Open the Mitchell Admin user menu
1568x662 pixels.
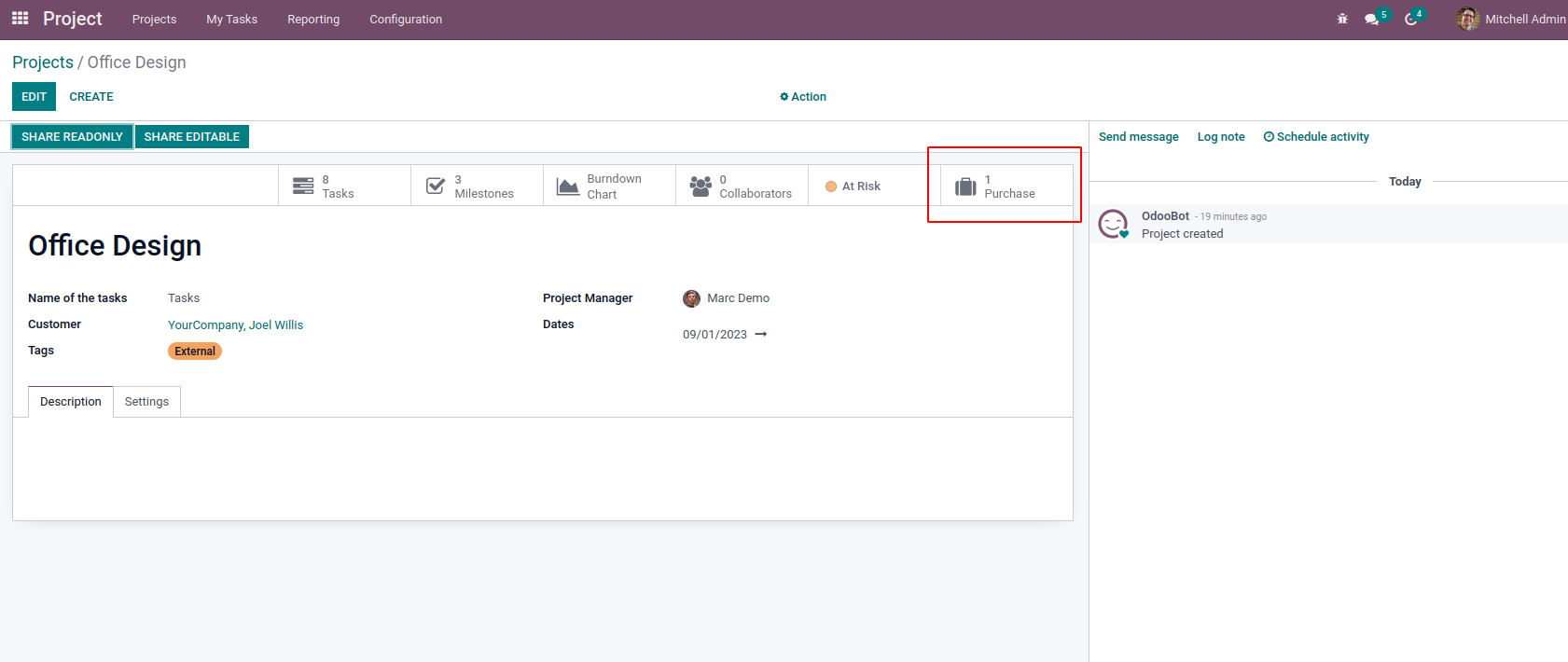1511,19
